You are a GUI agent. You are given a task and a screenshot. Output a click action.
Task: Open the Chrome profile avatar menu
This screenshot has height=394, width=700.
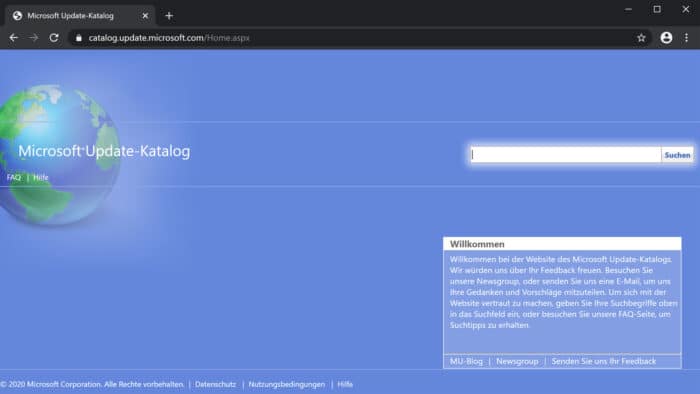click(x=666, y=38)
